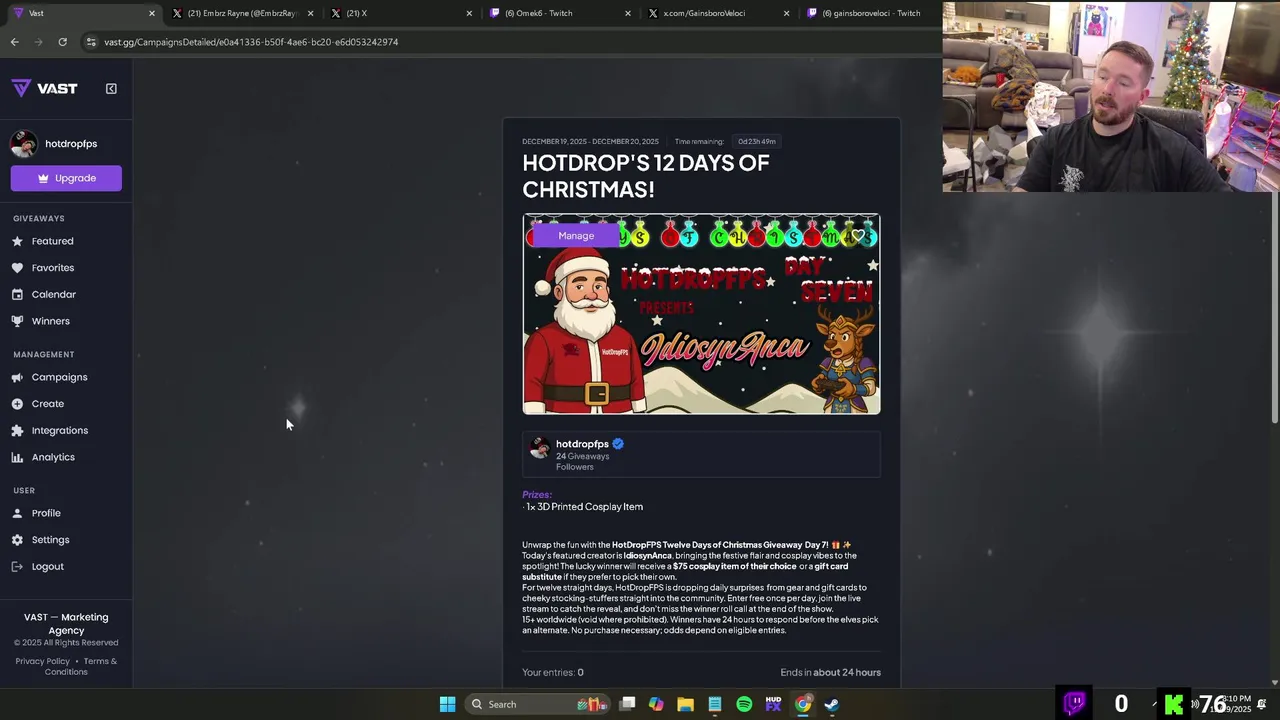Click the Winners trophy icon

[x=17, y=321]
